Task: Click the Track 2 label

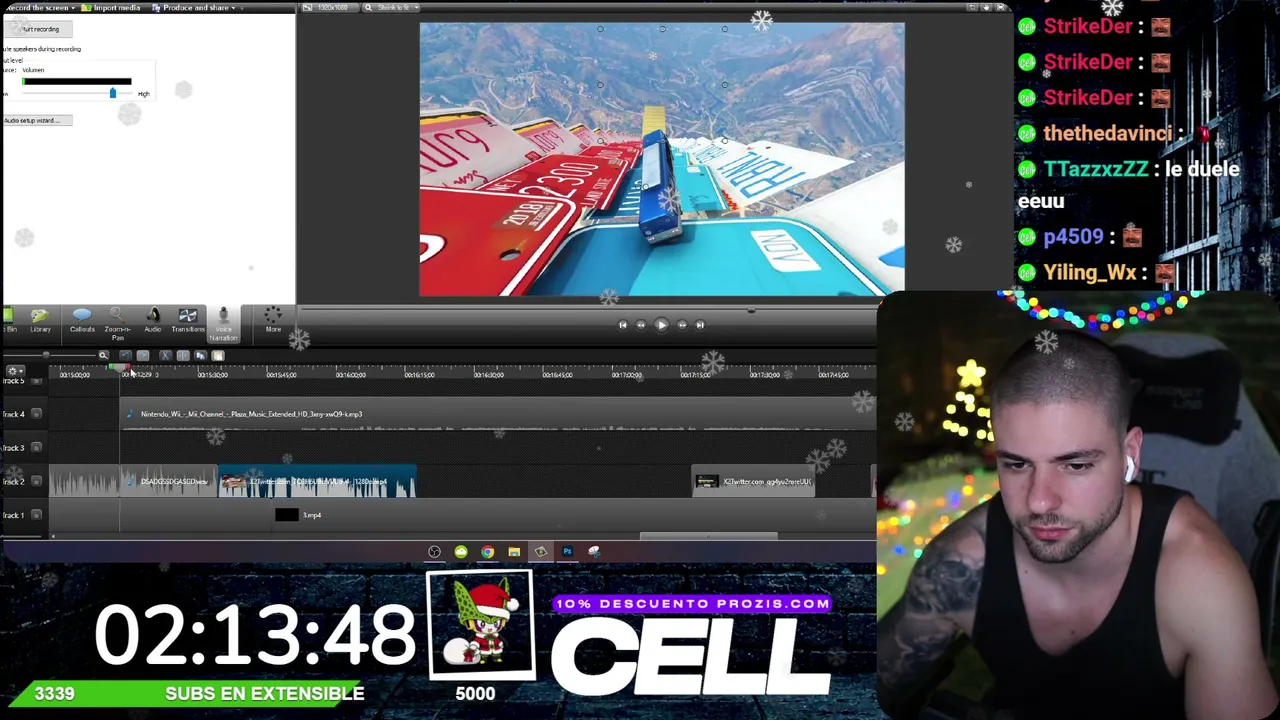Action: [13, 481]
